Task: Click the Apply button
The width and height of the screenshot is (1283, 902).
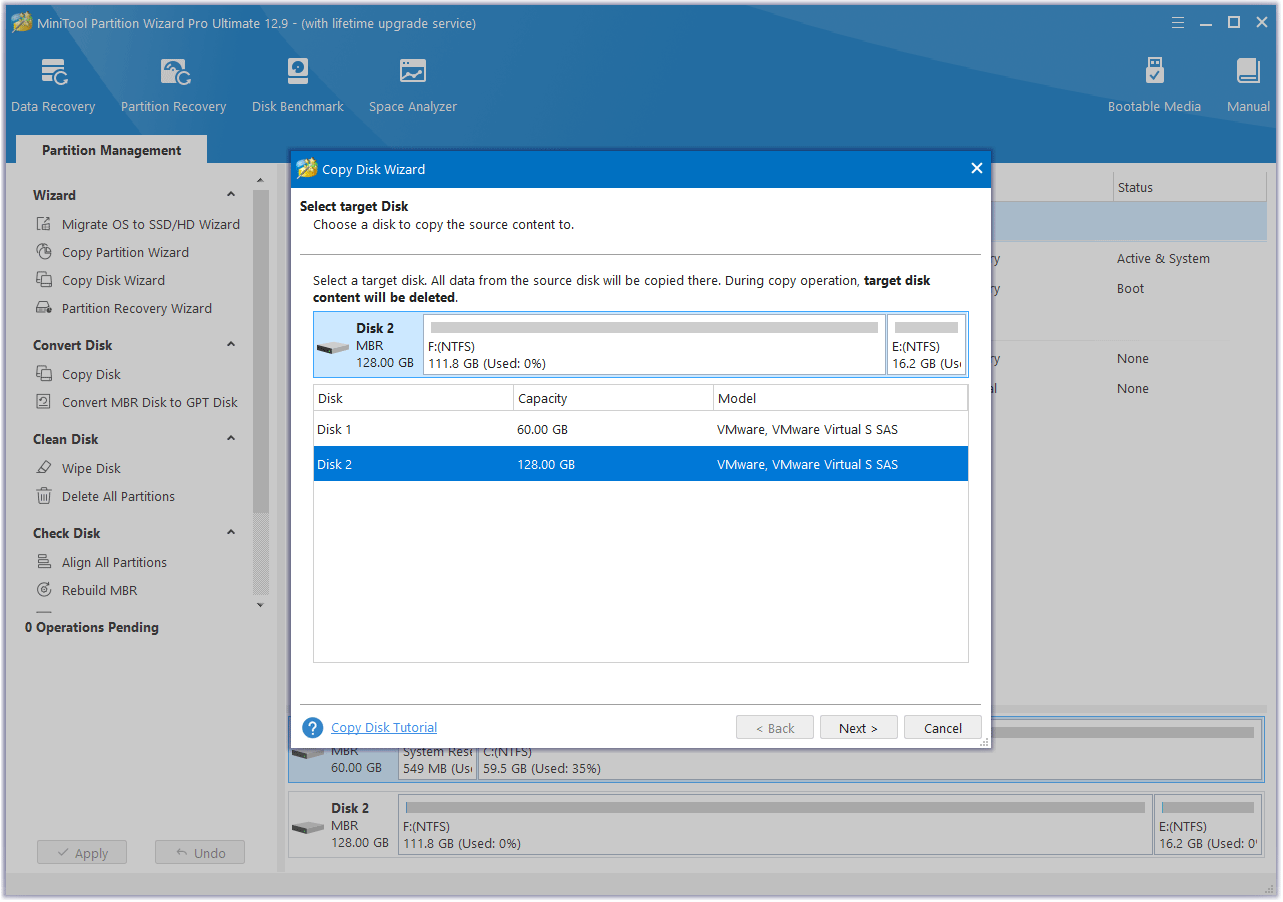Action: pyautogui.click(x=82, y=853)
